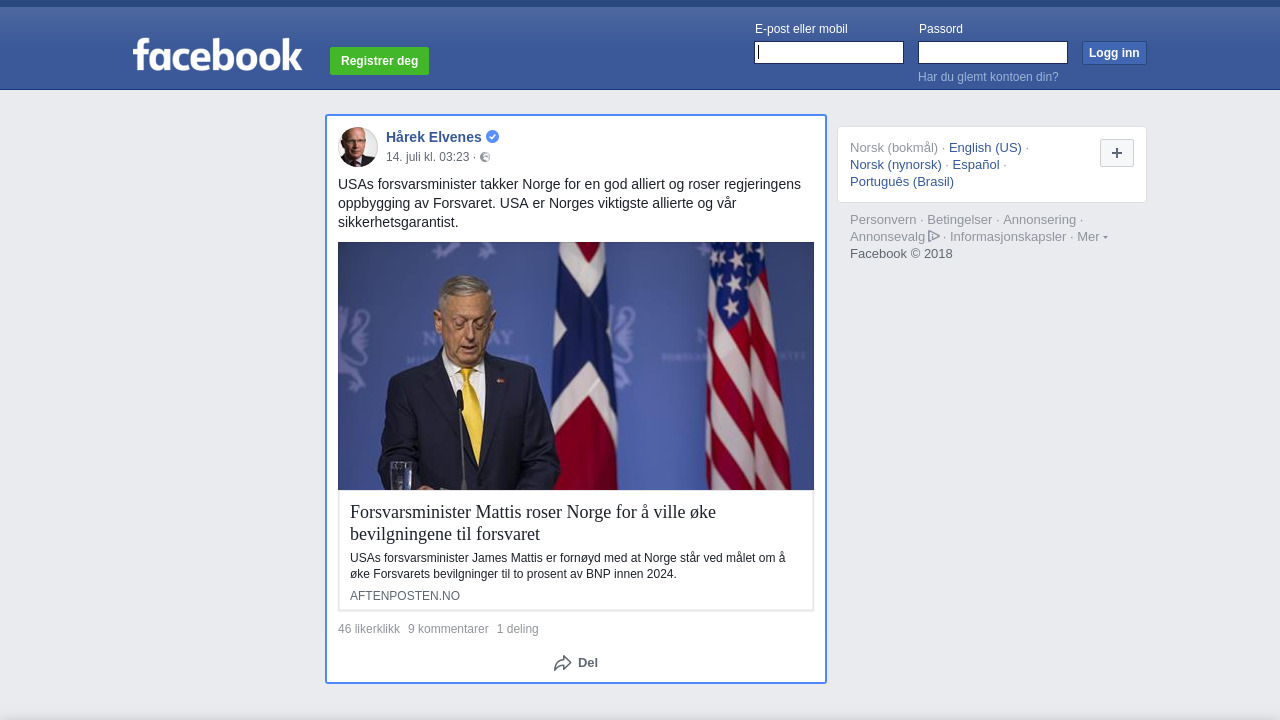Click the Registrer deg button
The width and height of the screenshot is (1280, 720).
click(379, 61)
